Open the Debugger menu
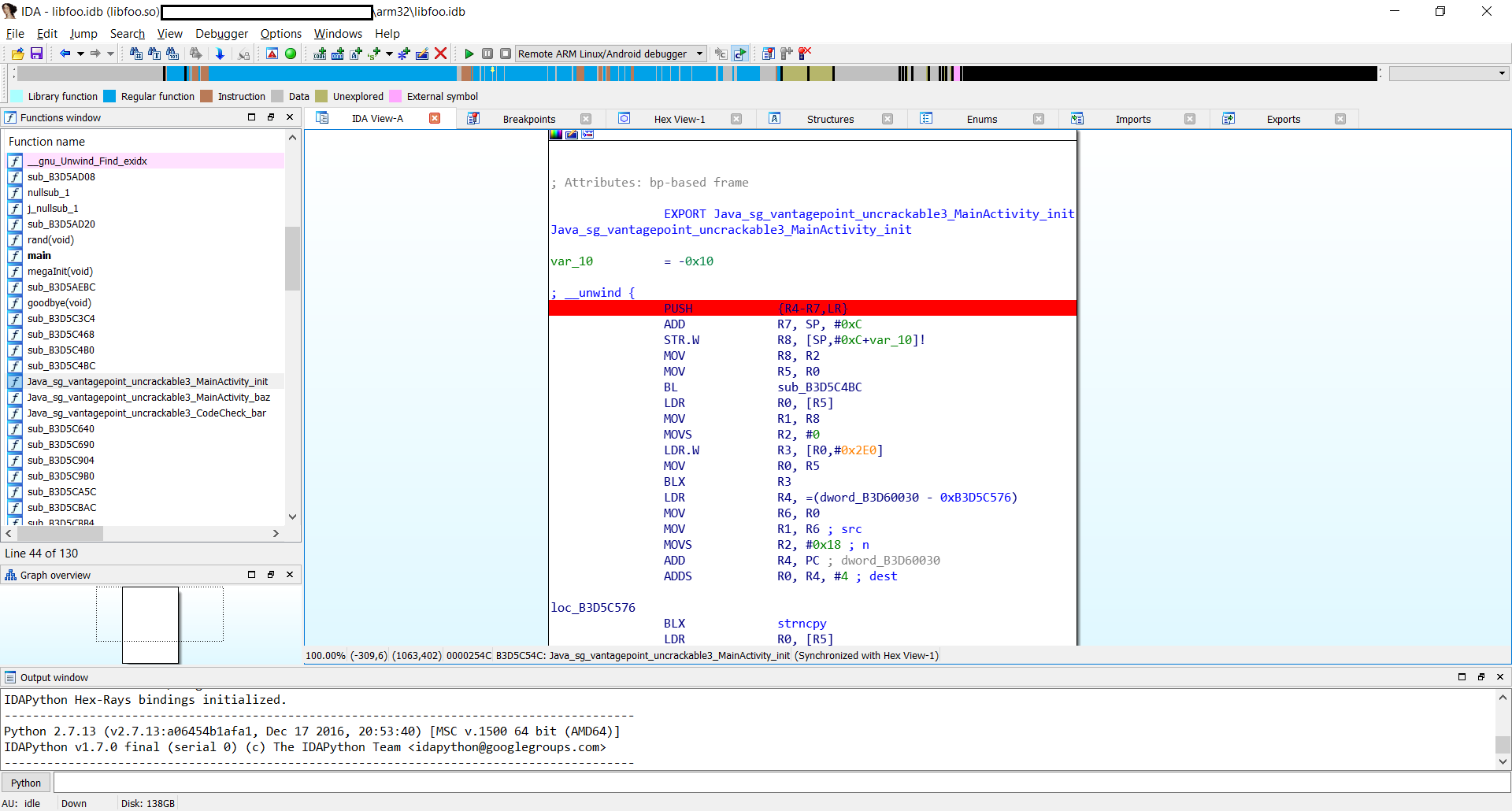The width and height of the screenshot is (1512, 811). [221, 34]
